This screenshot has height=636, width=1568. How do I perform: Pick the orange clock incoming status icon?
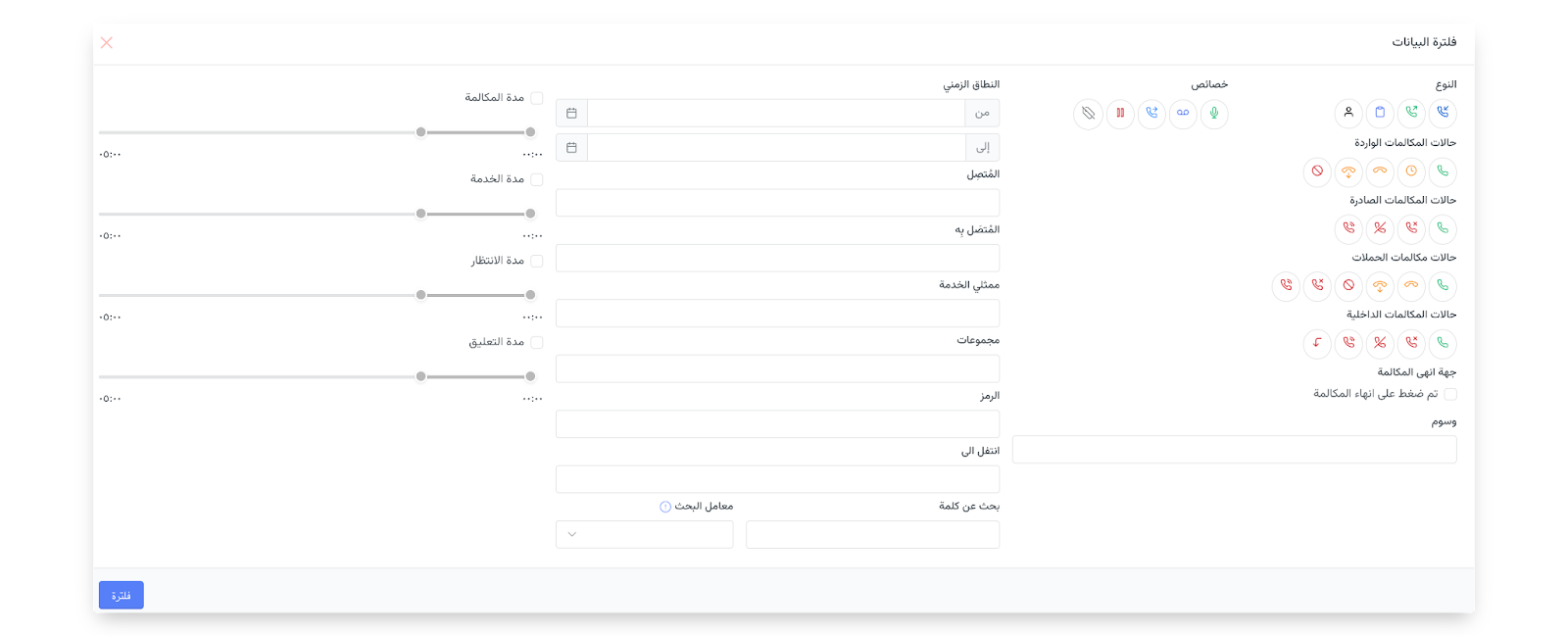[1411, 171]
